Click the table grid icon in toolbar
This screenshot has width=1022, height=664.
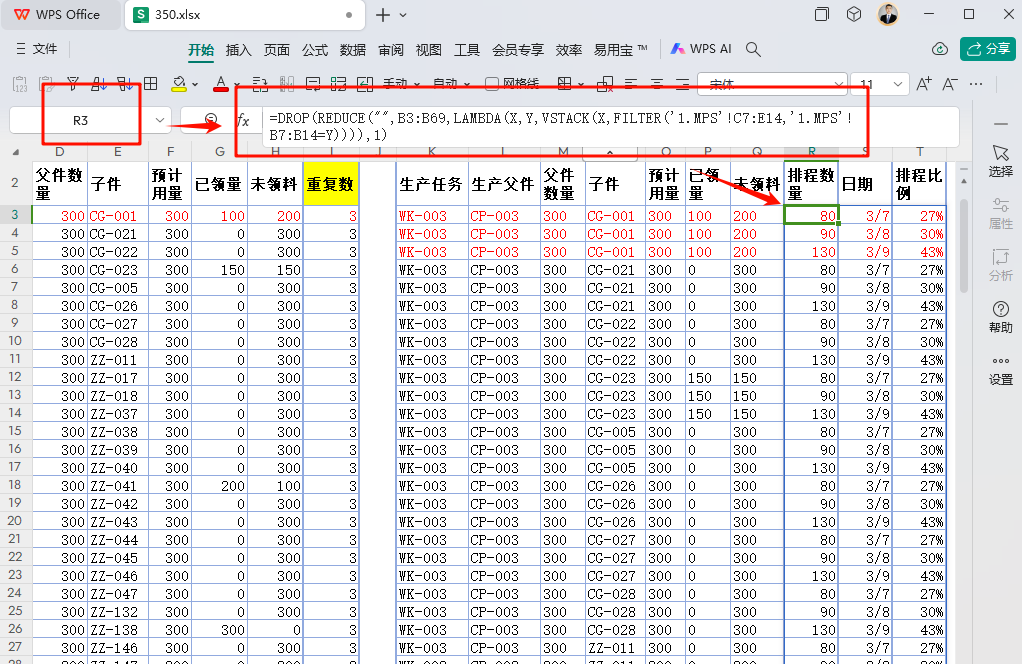(x=151, y=84)
